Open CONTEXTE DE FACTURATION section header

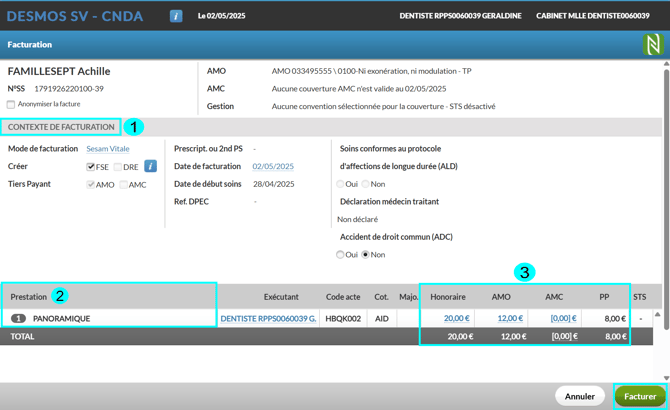click(60, 127)
